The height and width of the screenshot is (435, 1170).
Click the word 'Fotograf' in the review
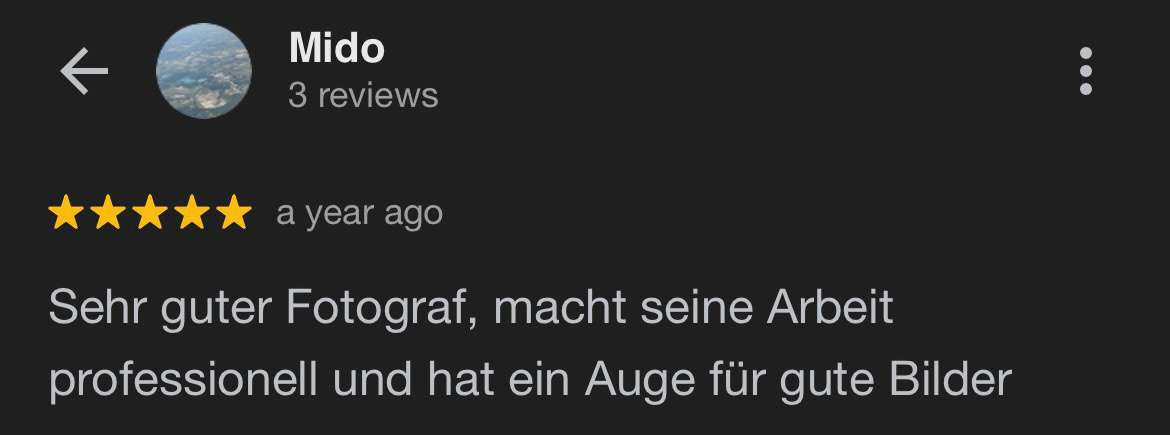pos(381,309)
